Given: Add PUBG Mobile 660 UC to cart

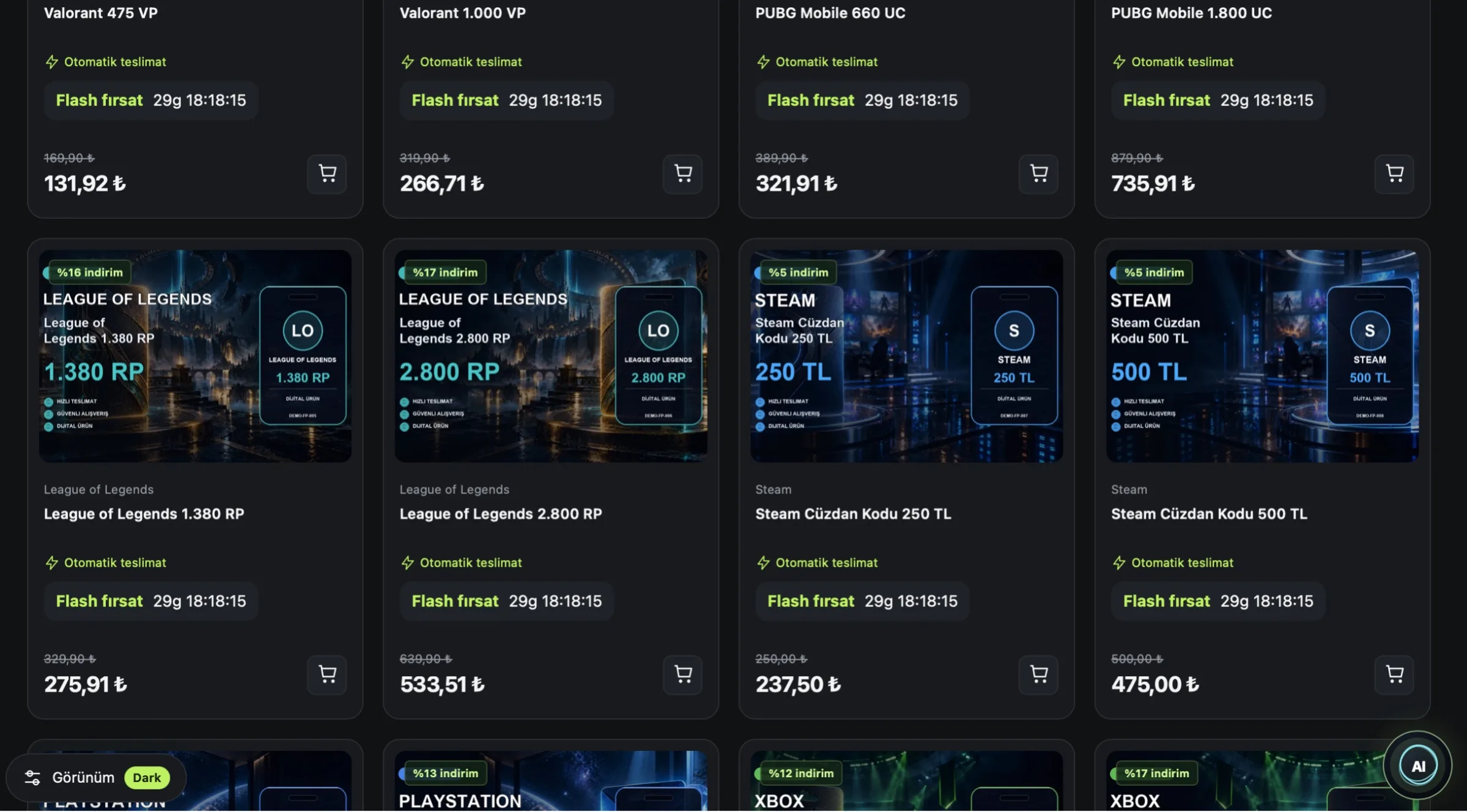Looking at the screenshot, I should tap(1039, 174).
